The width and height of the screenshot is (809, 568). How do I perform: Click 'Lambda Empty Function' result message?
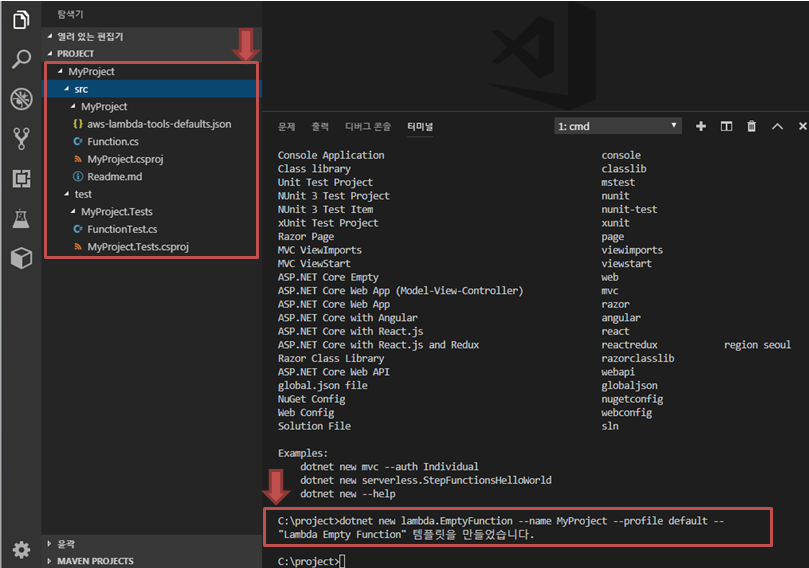tap(406, 534)
